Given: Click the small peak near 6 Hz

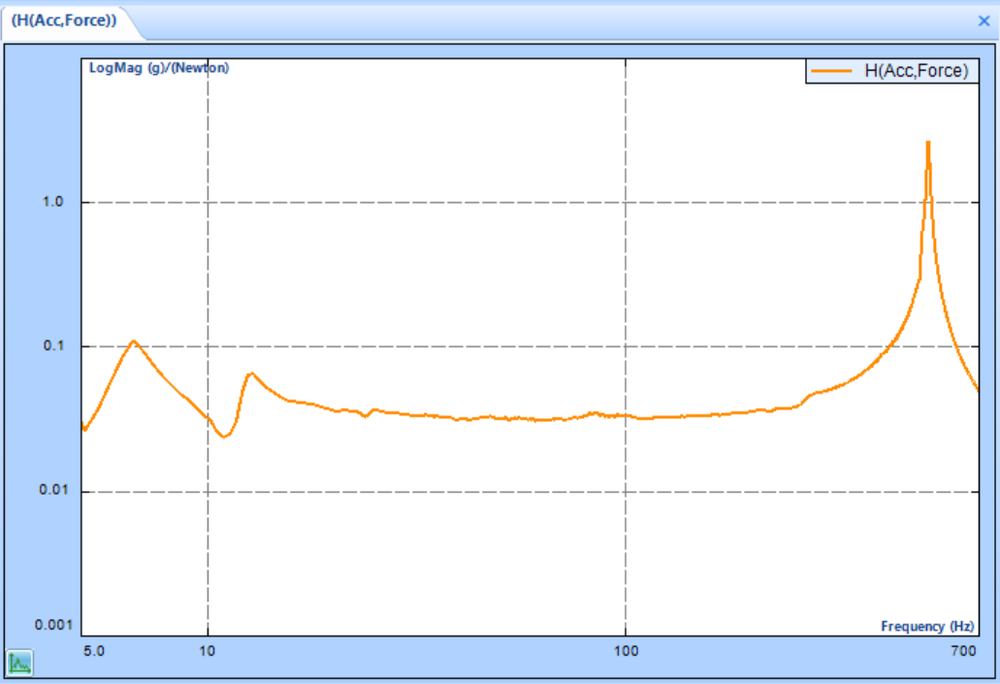Looking at the screenshot, I should point(133,342).
